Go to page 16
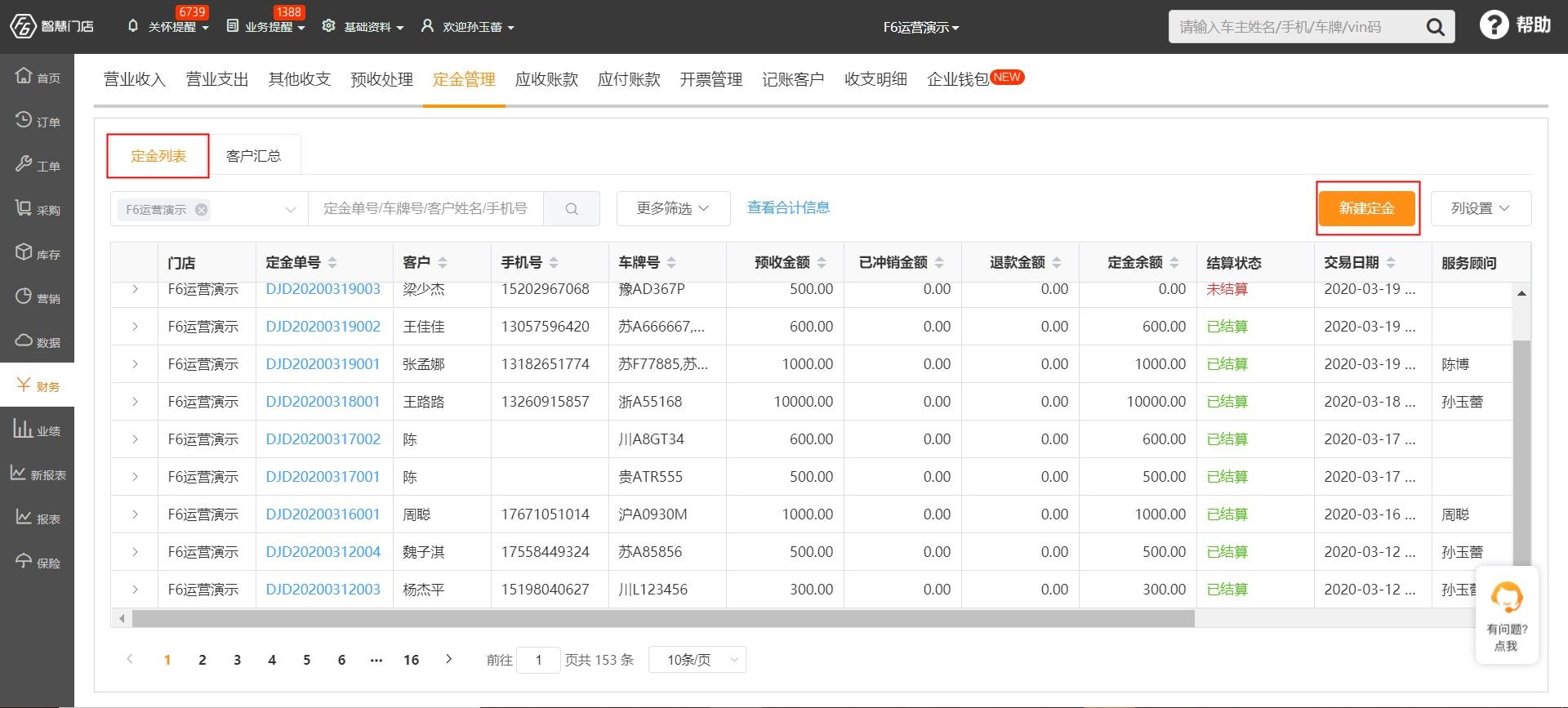Viewport: 1568px width, 708px height. [412, 660]
